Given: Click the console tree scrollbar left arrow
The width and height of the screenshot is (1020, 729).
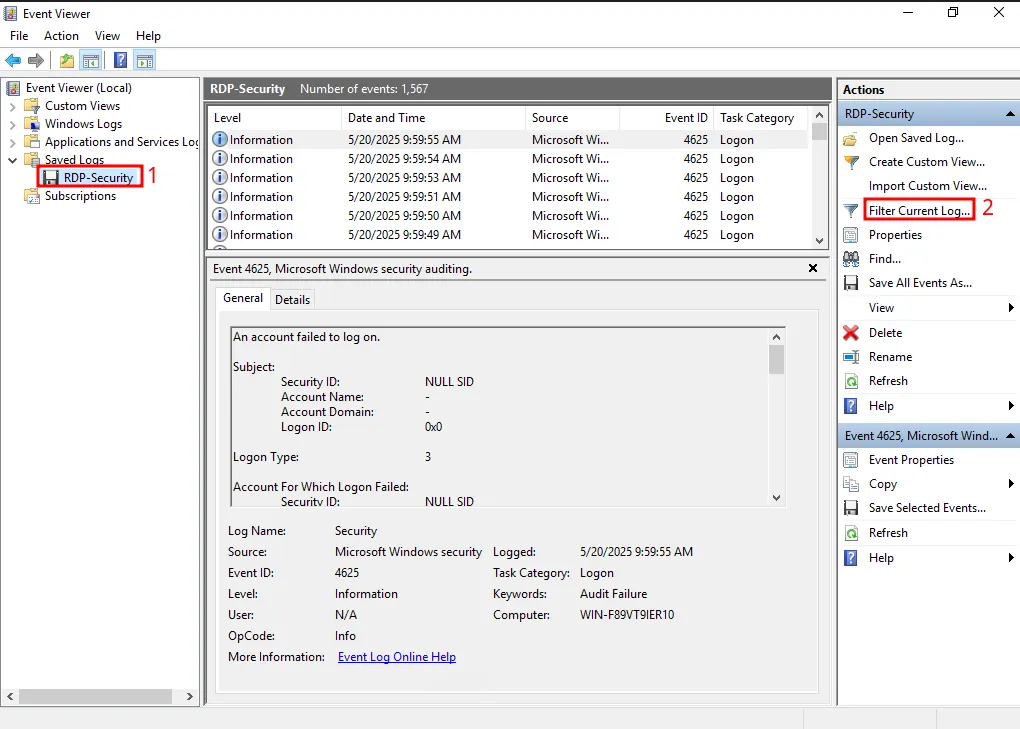Looking at the screenshot, I should click(x=10, y=696).
